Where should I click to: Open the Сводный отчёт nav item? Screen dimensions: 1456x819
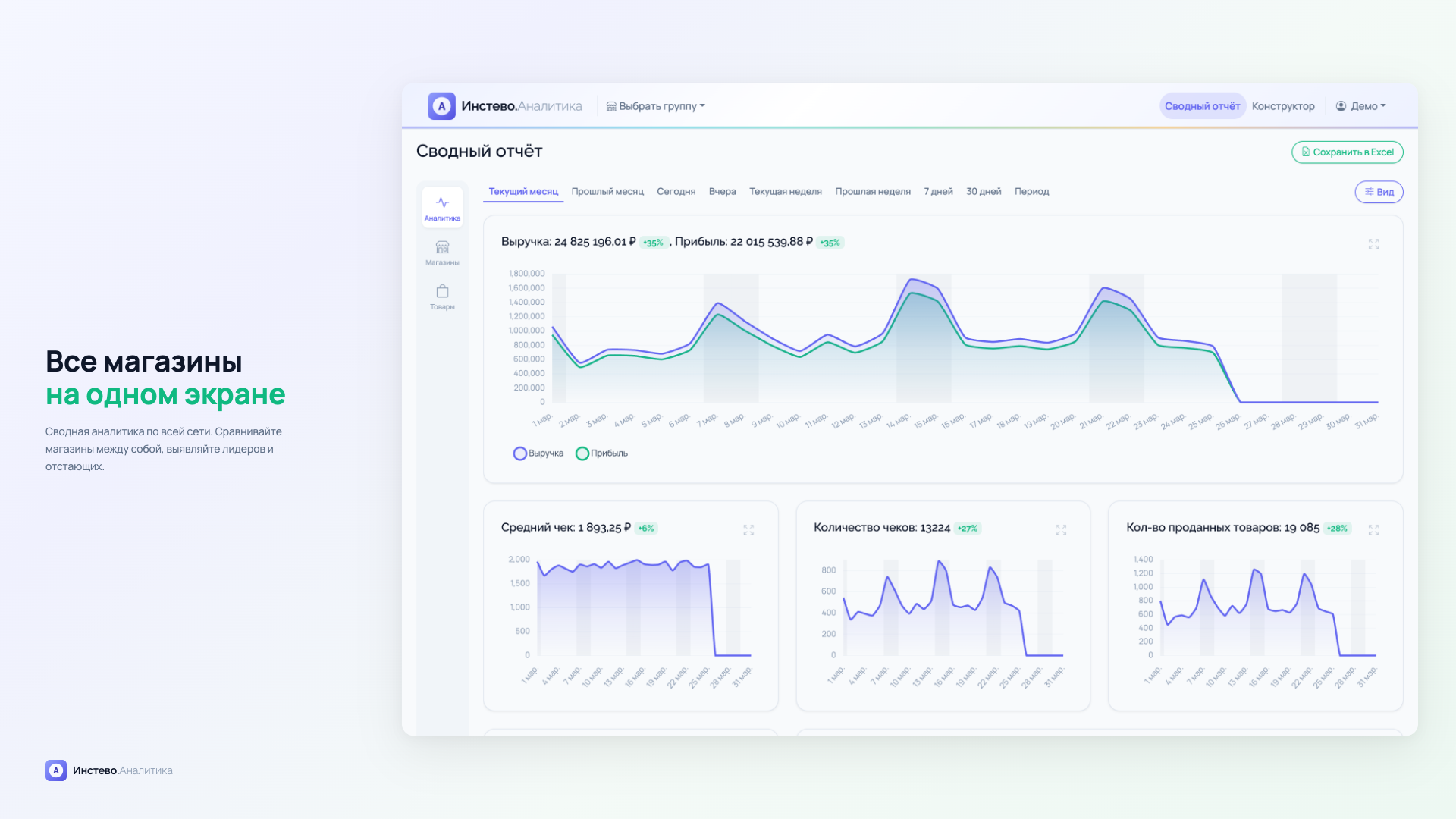pos(1202,106)
